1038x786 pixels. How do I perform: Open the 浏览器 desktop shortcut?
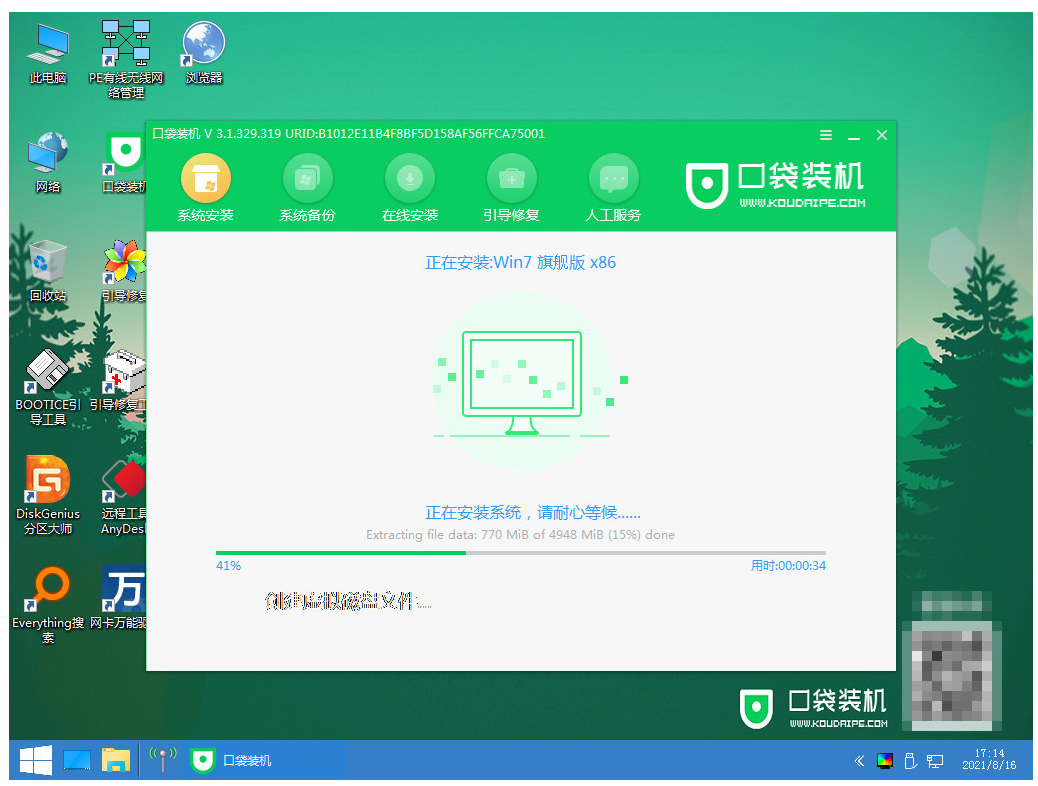pyautogui.click(x=204, y=53)
